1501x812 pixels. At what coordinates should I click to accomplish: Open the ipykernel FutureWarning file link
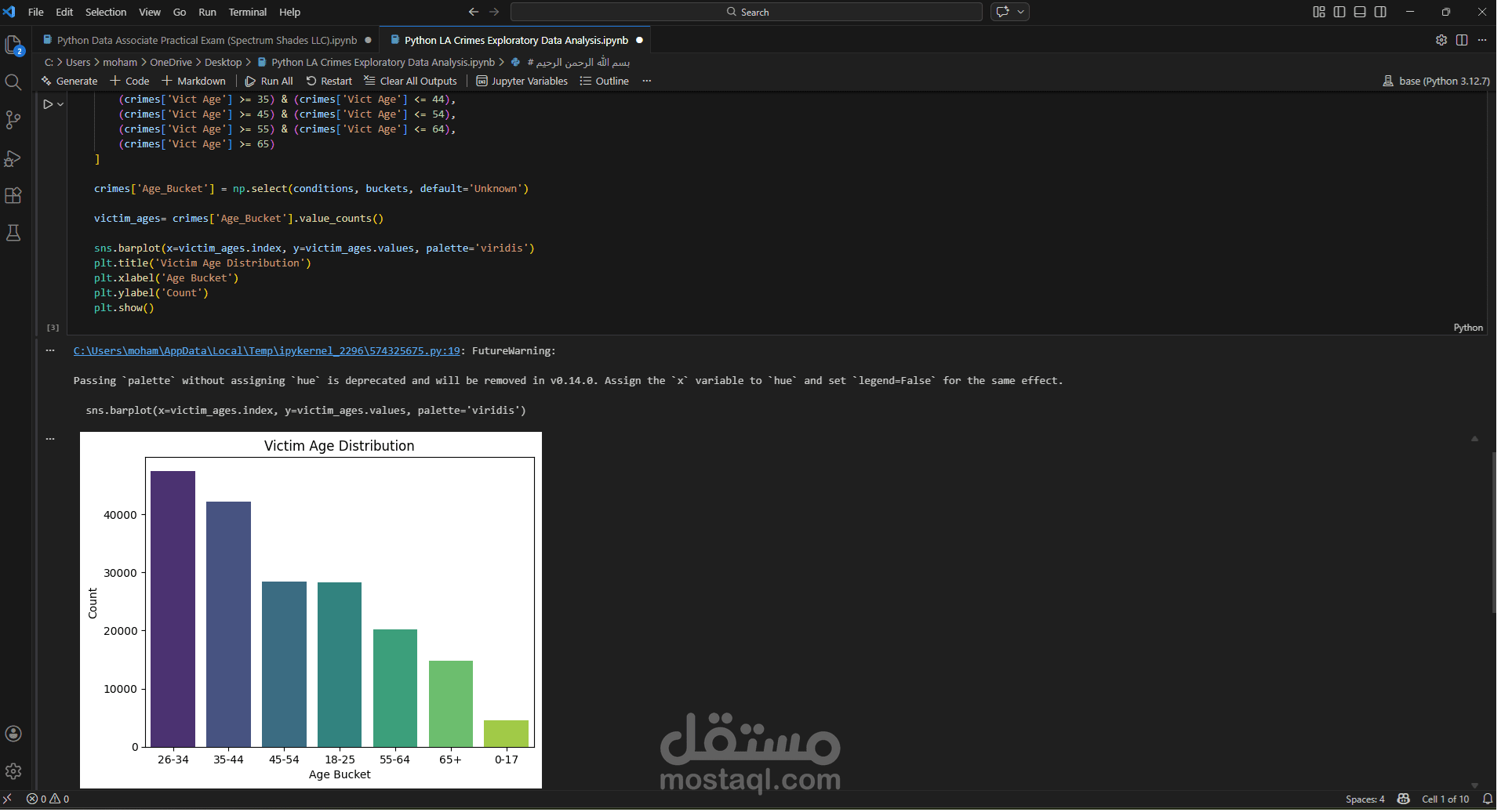pyautogui.click(x=265, y=350)
